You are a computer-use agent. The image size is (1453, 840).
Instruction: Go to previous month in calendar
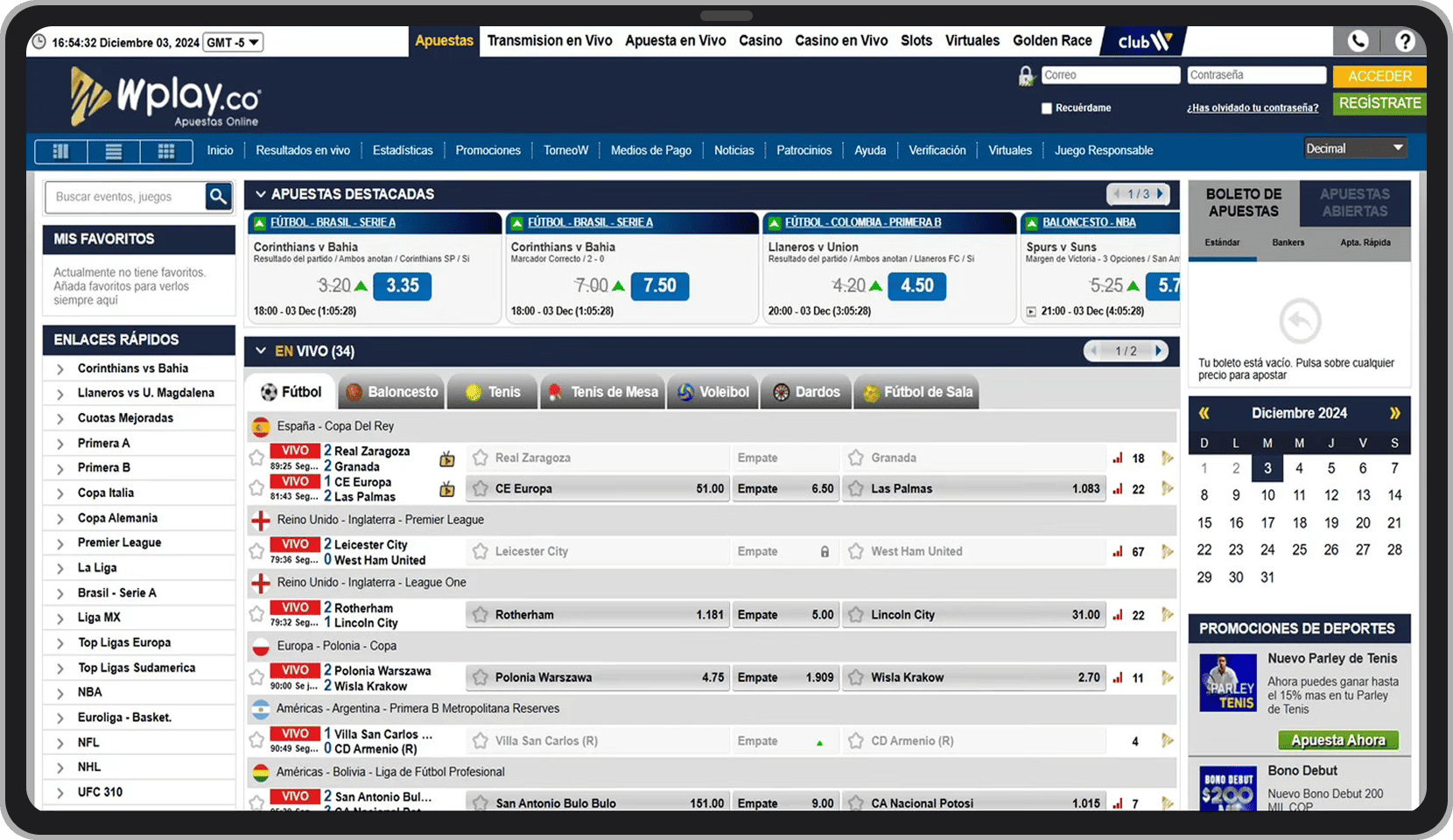pos(1204,413)
